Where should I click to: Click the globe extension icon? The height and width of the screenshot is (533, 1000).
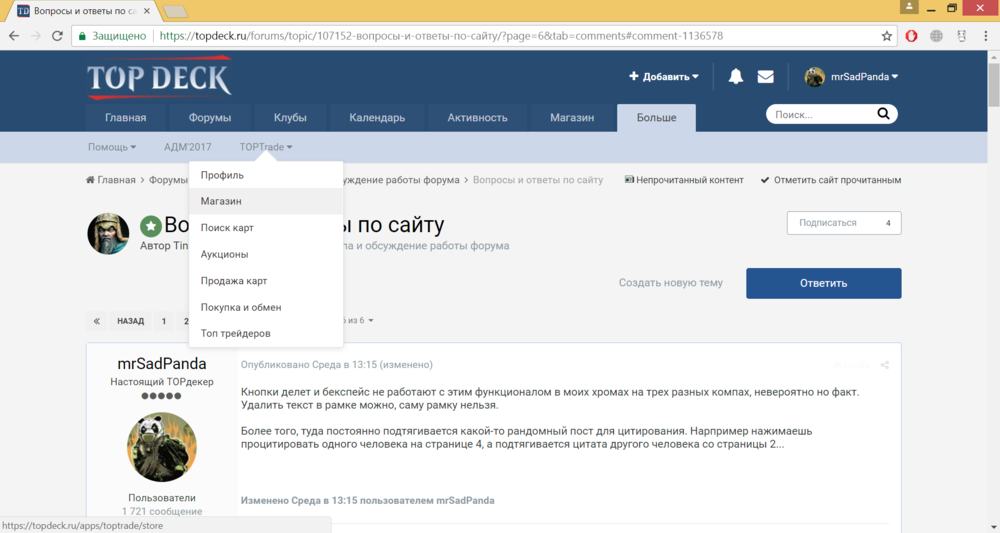936,36
